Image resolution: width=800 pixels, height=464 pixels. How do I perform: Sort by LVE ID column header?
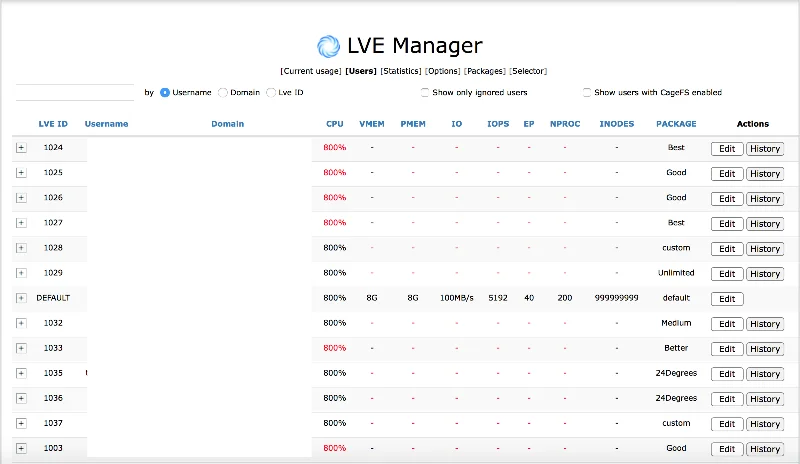[53, 124]
